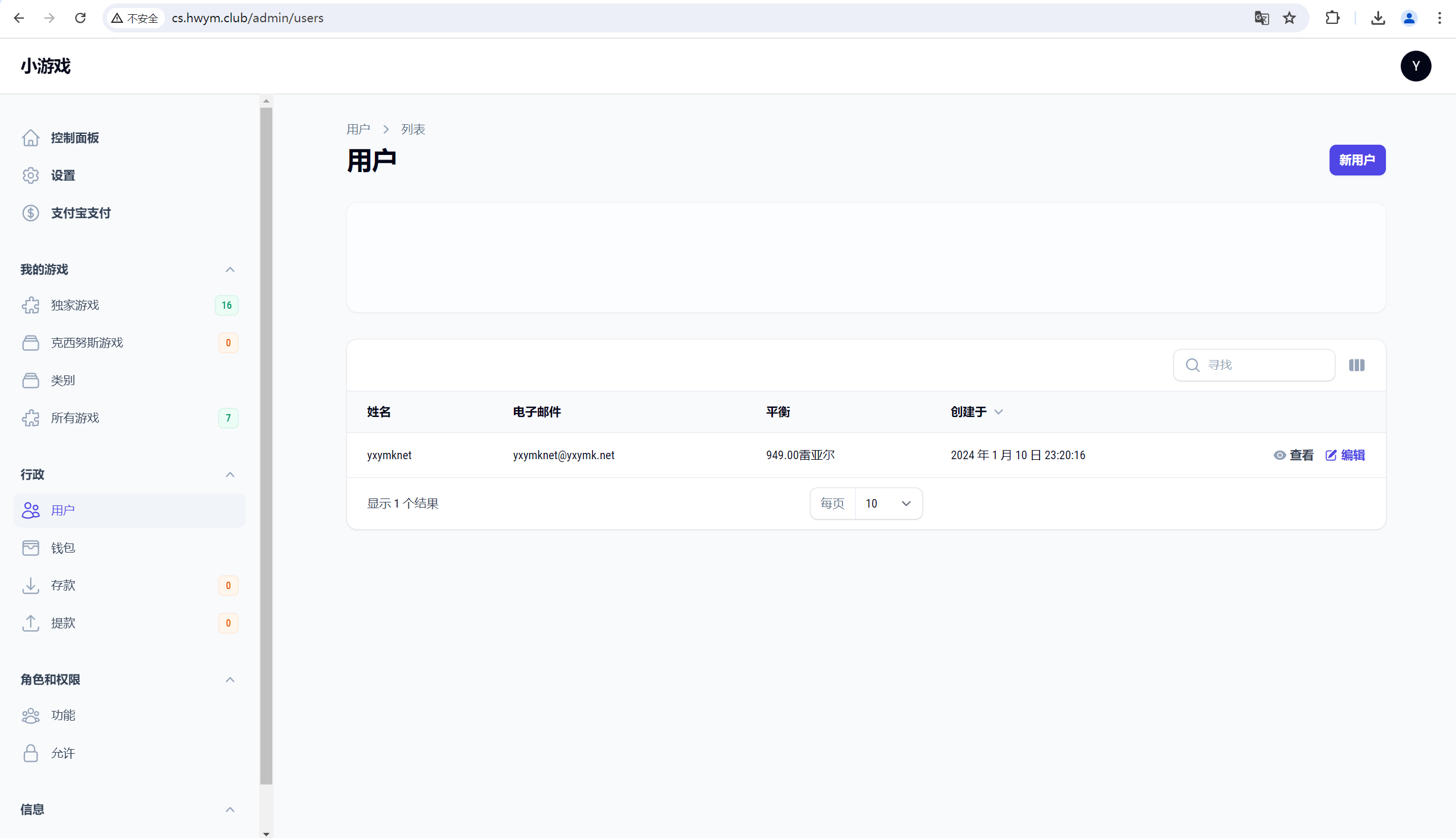Image resolution: width=1456 pixels, height=838 pixels.
Task: Open the browser downloads icon
Action: pos(1378,18)
